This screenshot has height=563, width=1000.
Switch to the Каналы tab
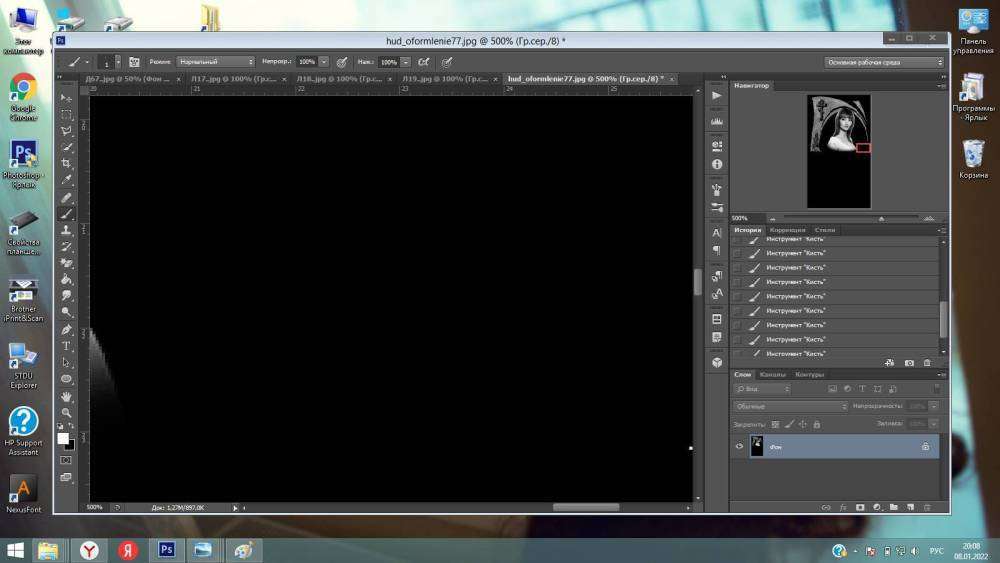[x=773, y=375]
